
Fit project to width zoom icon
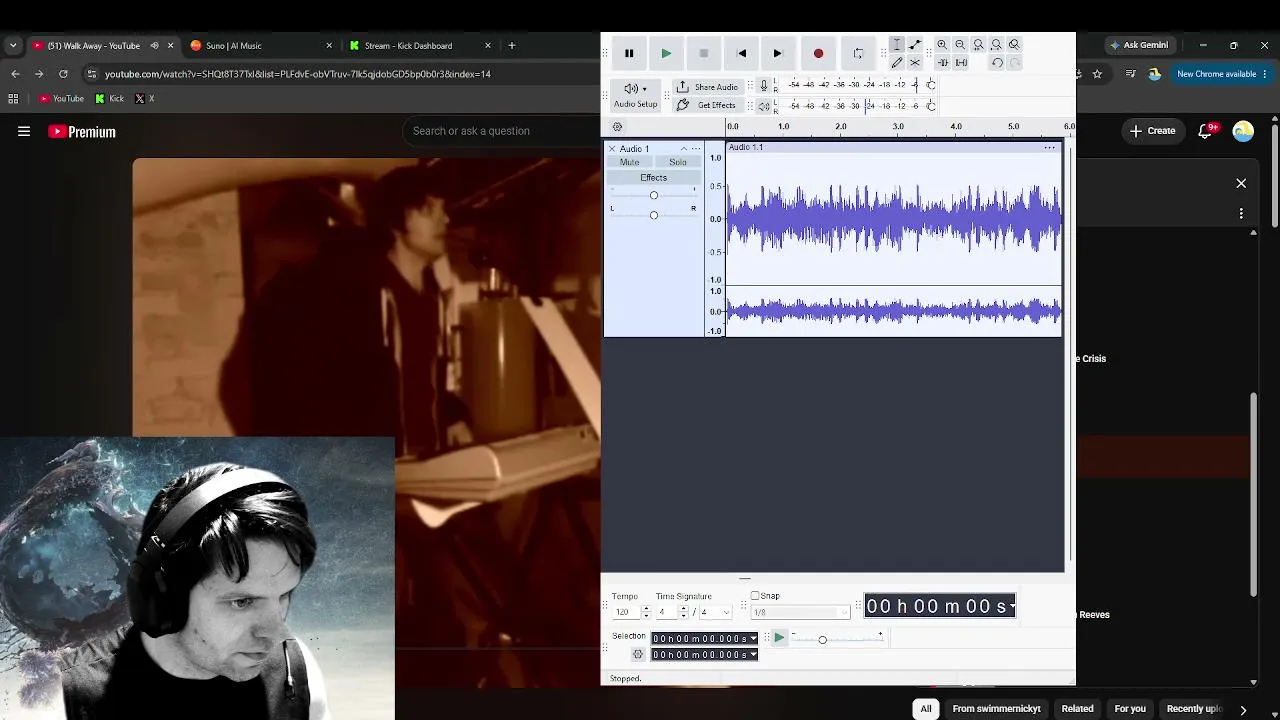click(996, 44)
